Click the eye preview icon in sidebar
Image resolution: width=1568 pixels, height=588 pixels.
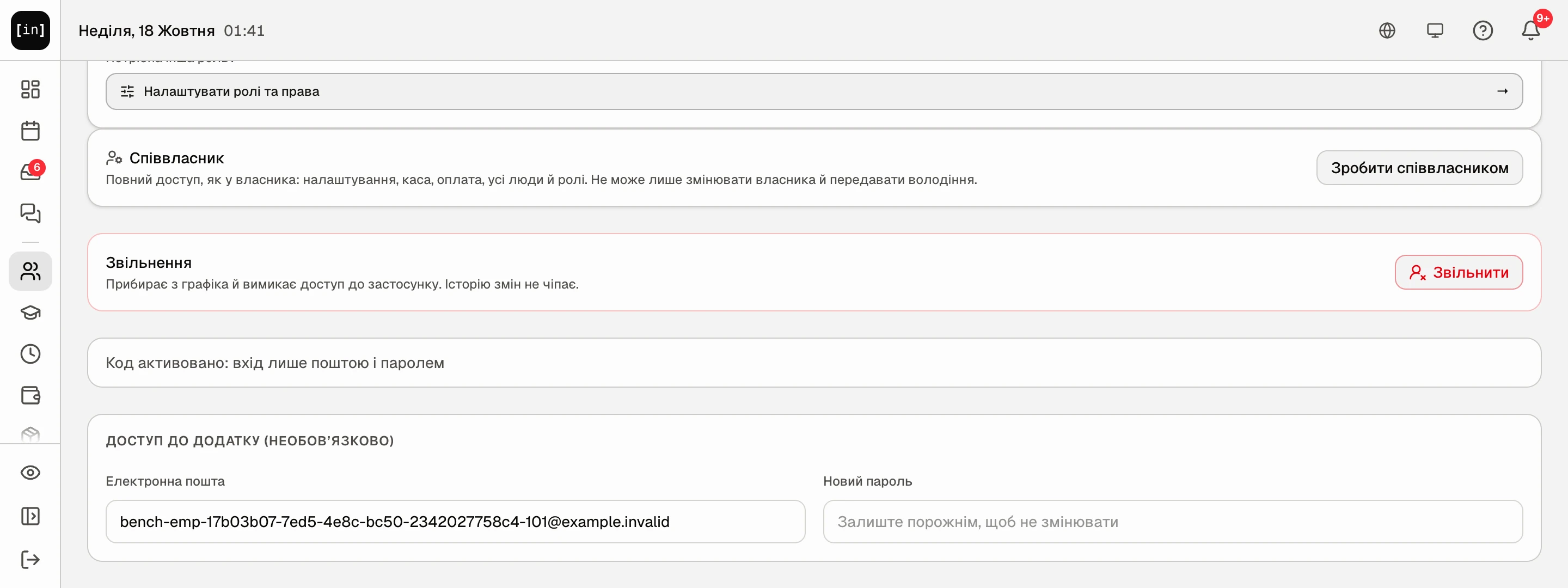(30, 473)
